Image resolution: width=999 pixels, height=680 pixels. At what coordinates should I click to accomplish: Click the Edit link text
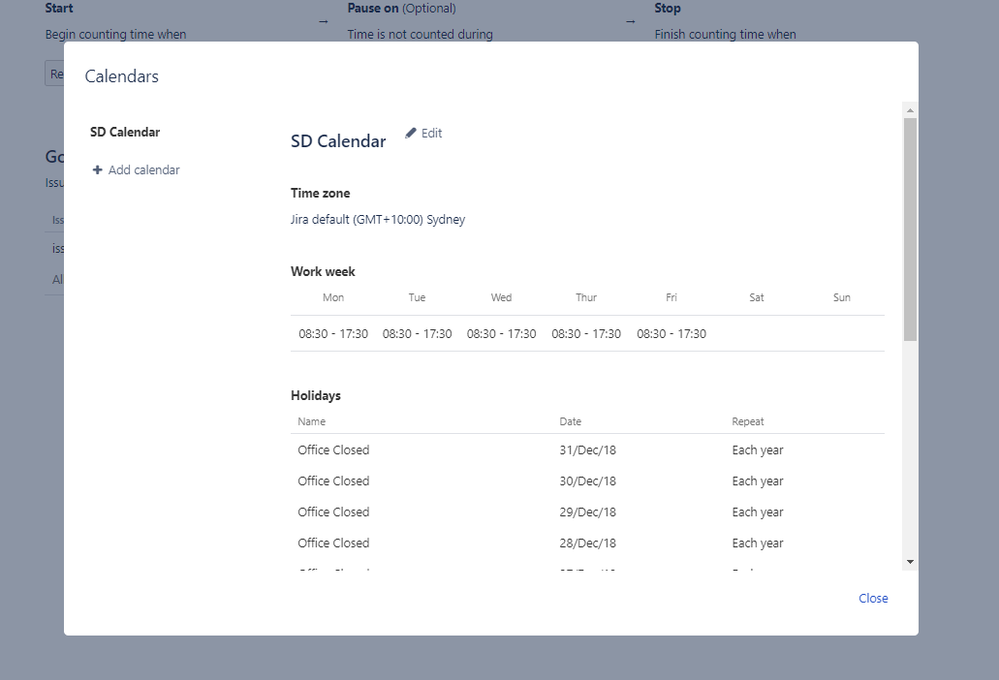tap(431, 133)
